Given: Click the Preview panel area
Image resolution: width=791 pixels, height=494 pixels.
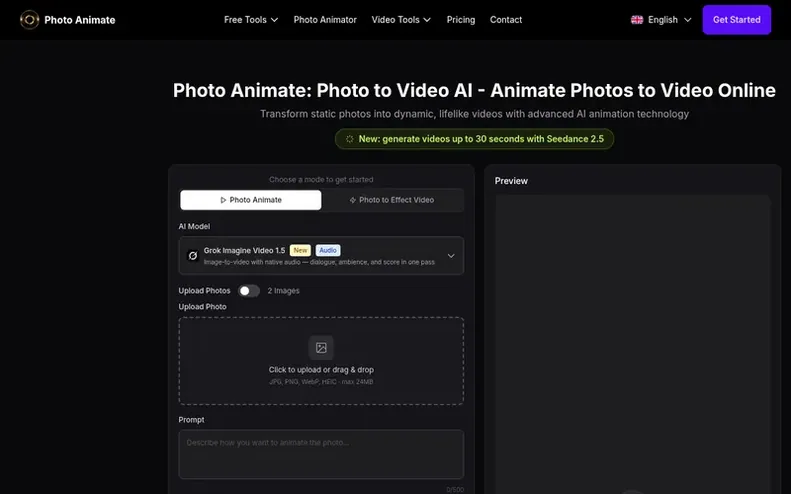Looking at the screenshot, I should pos(633,343).
